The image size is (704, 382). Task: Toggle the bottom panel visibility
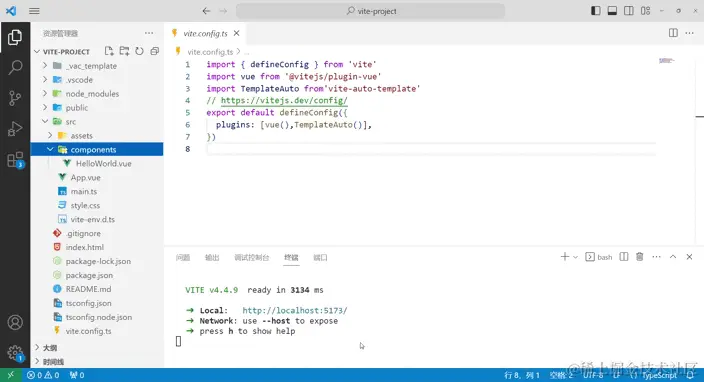(612, 11)
